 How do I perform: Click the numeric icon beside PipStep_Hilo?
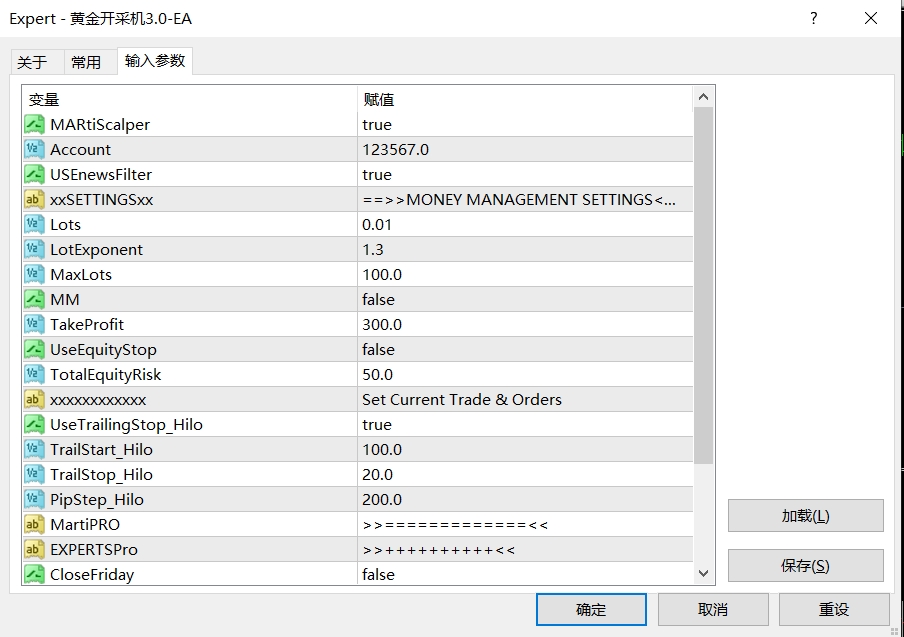33,500
